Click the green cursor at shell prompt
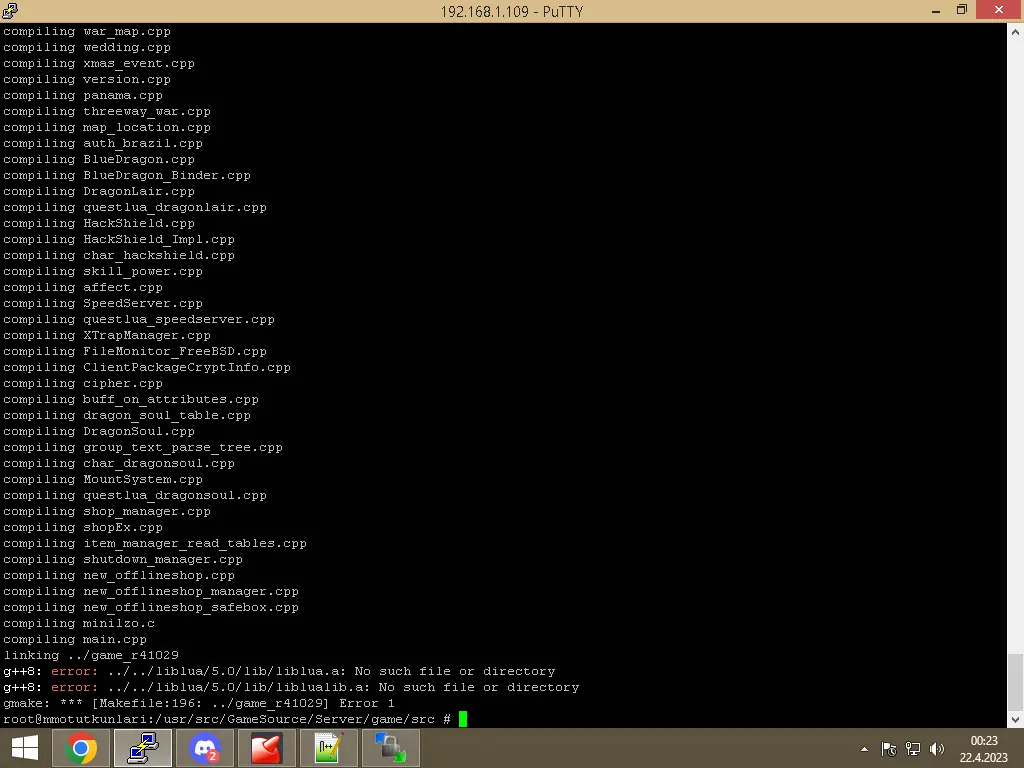The image size is (1024, 768). [x=463, y=719]
